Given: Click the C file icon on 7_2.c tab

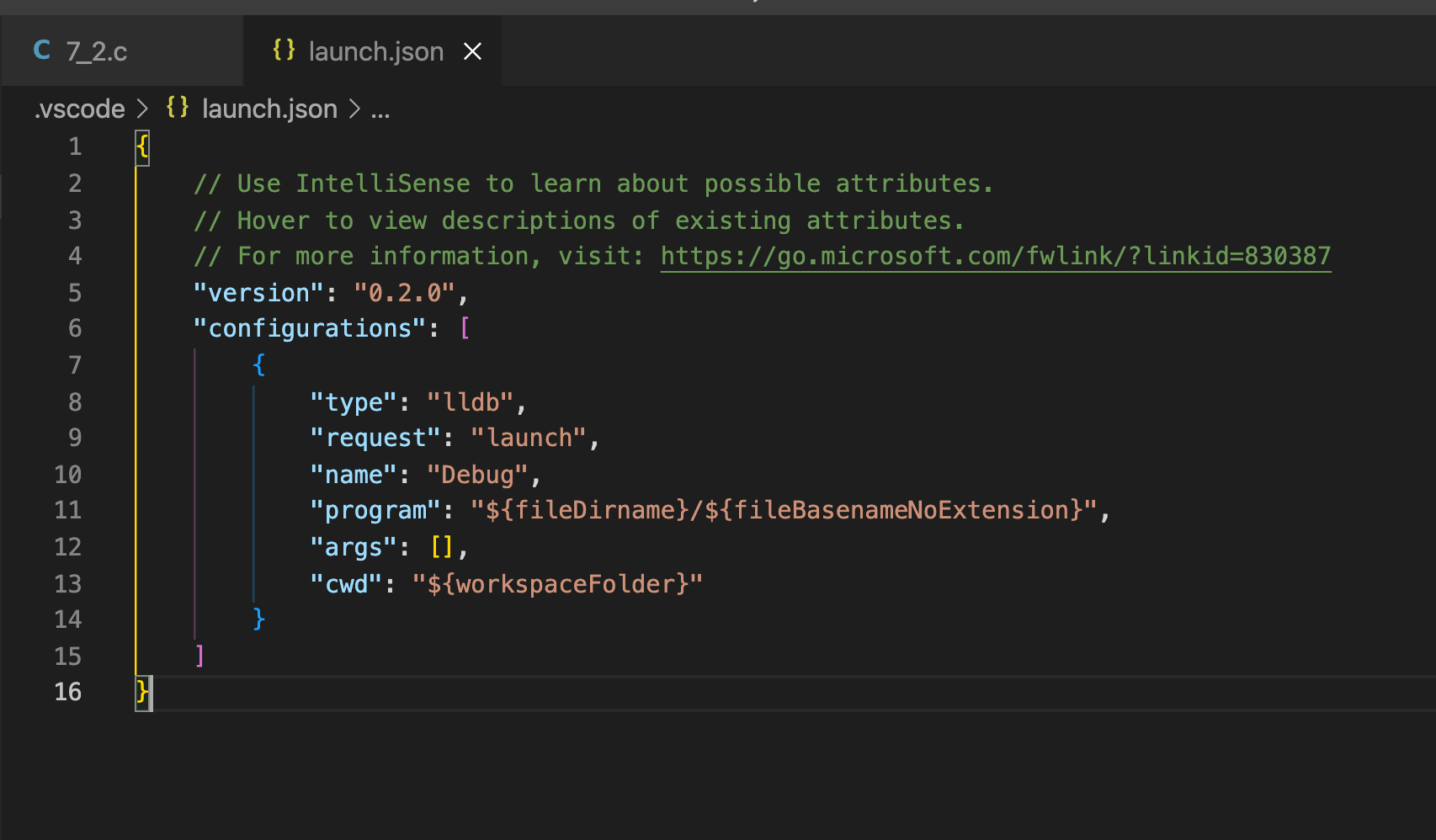Looking at the screenshot, I should tap(42, 51).
